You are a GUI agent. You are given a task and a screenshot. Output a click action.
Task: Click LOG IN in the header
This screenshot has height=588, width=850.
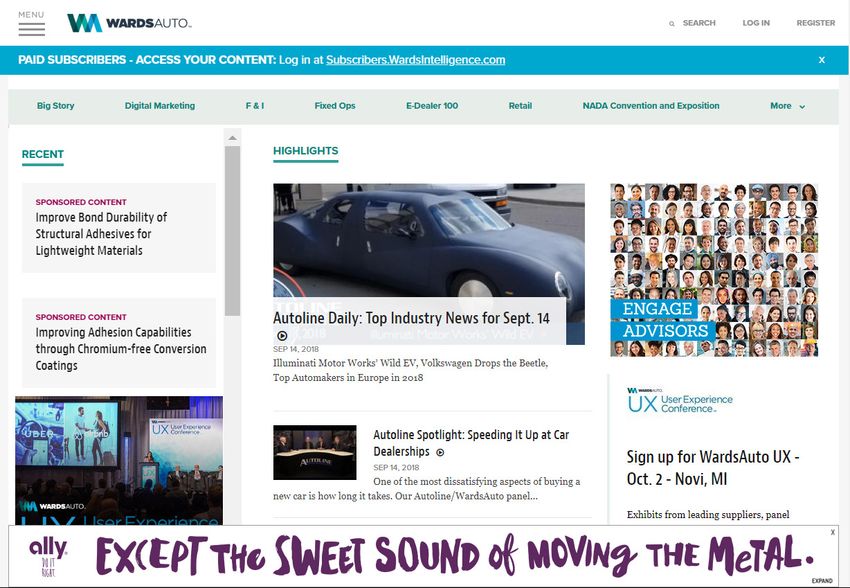point(756,23)
